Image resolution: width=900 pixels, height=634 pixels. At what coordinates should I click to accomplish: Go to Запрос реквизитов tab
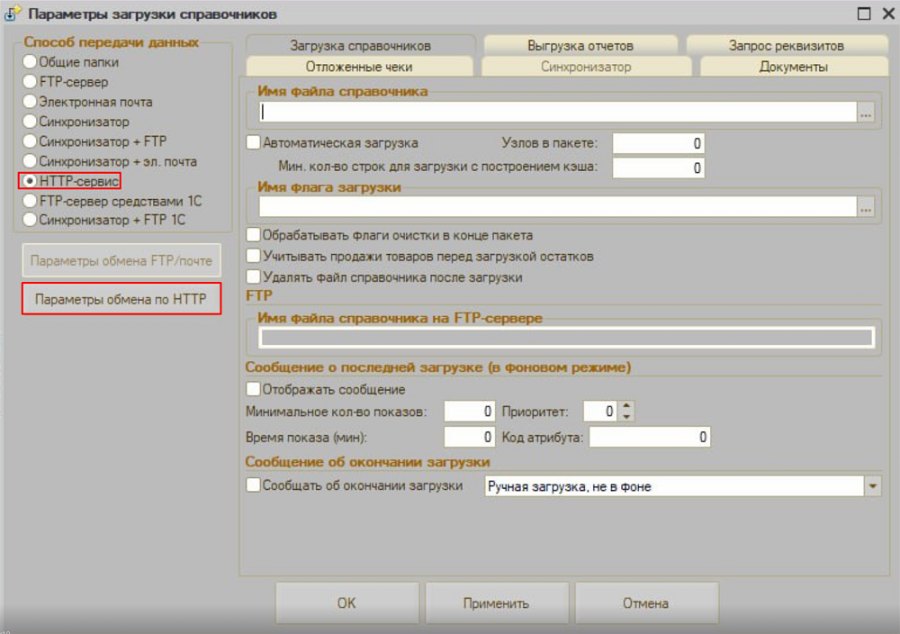786,45
